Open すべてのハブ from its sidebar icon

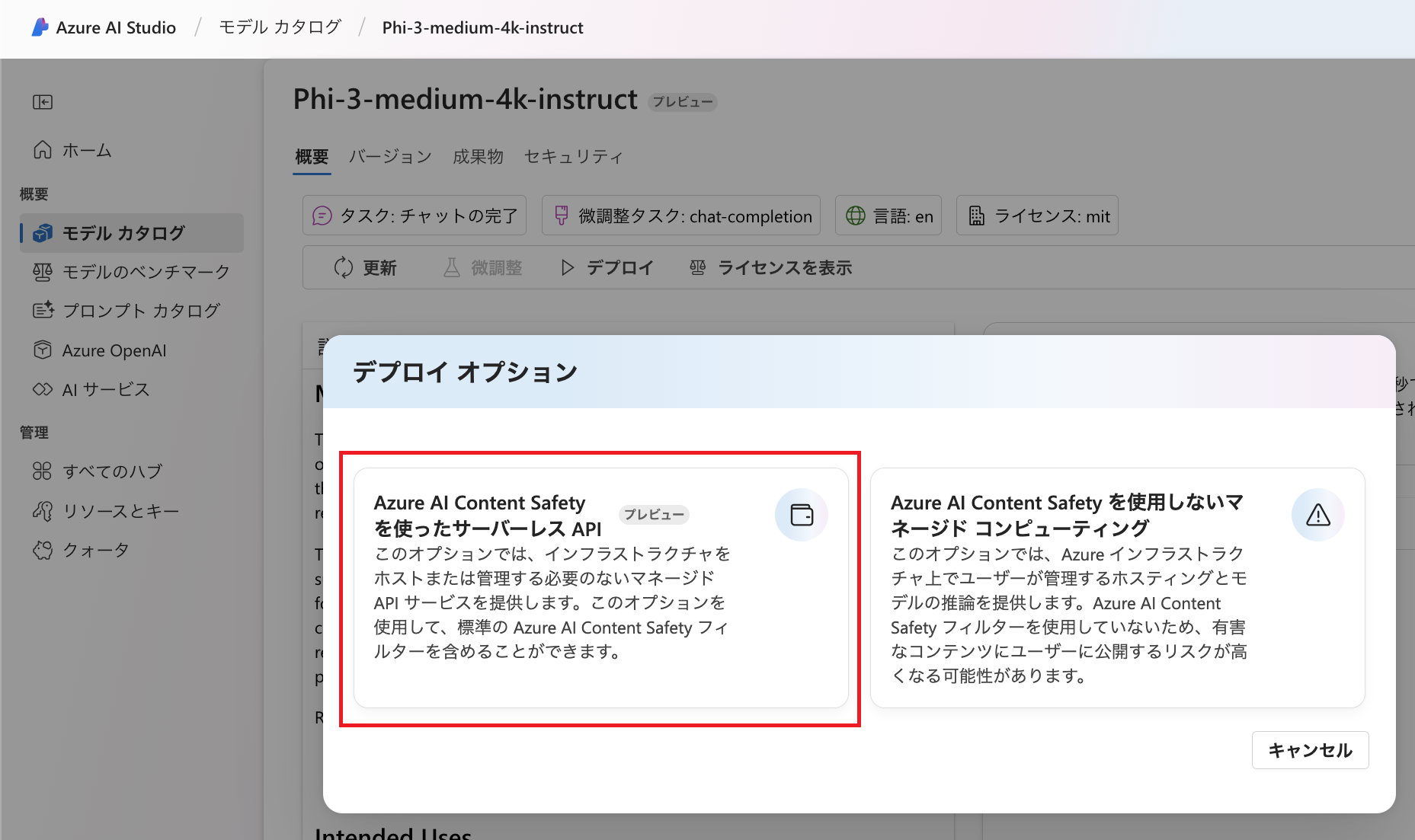pyautogui.click(x=43, y=471)
